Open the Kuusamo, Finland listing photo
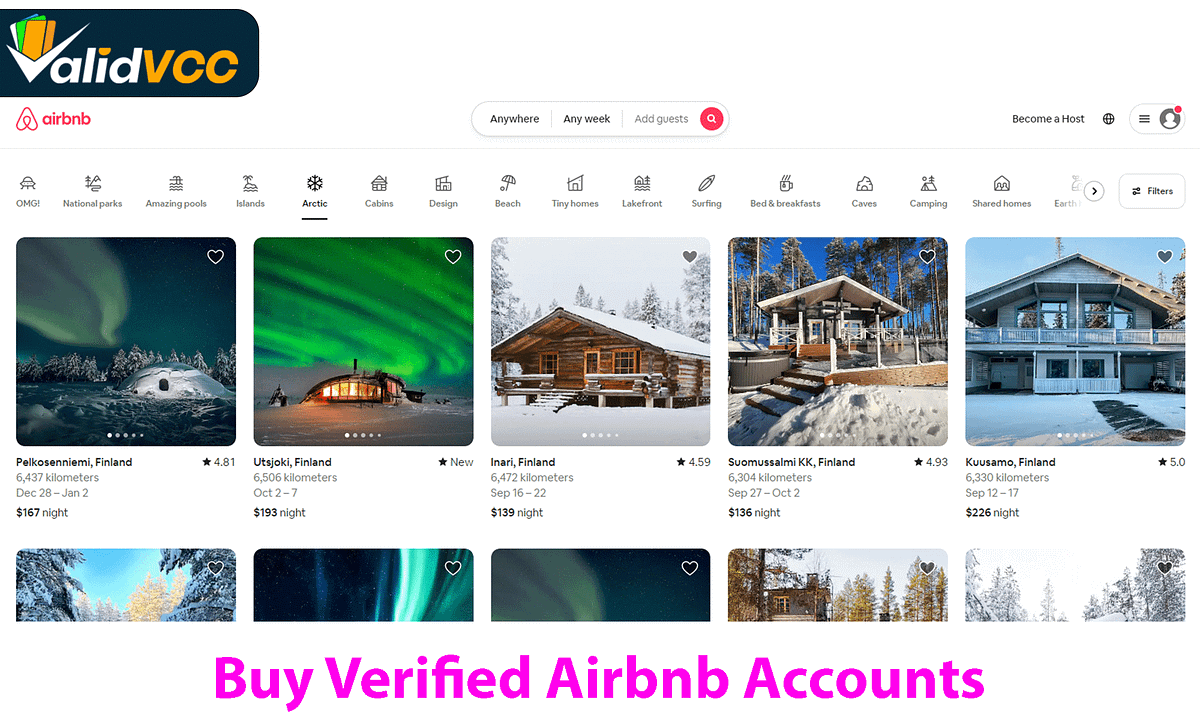The height and width of the screenshot is (720, 1200). click(1075, 341)
